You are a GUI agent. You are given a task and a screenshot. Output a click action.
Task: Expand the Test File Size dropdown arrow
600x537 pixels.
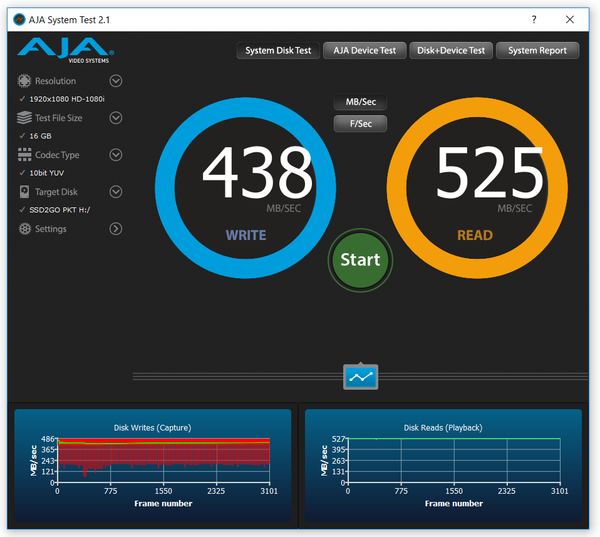click(116, 118)
